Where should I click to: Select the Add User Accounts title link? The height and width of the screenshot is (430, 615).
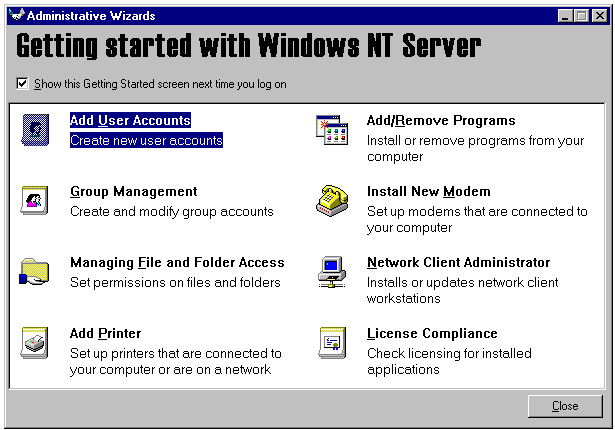tap(130, 121)
